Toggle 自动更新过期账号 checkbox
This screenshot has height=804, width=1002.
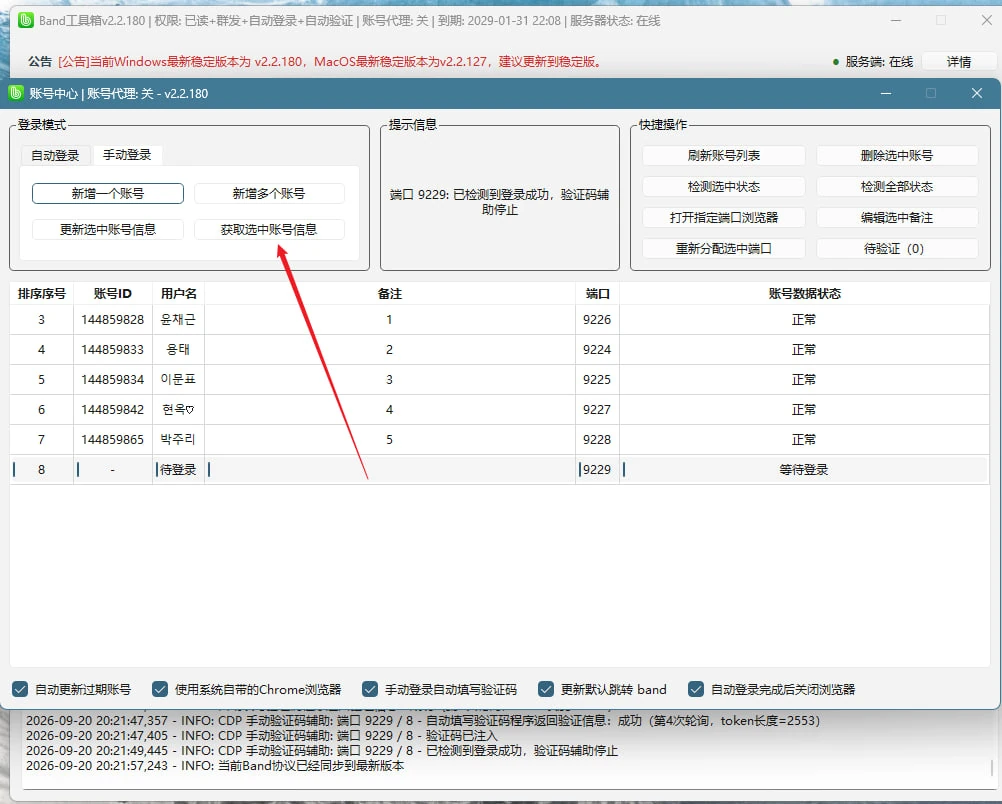20,689
